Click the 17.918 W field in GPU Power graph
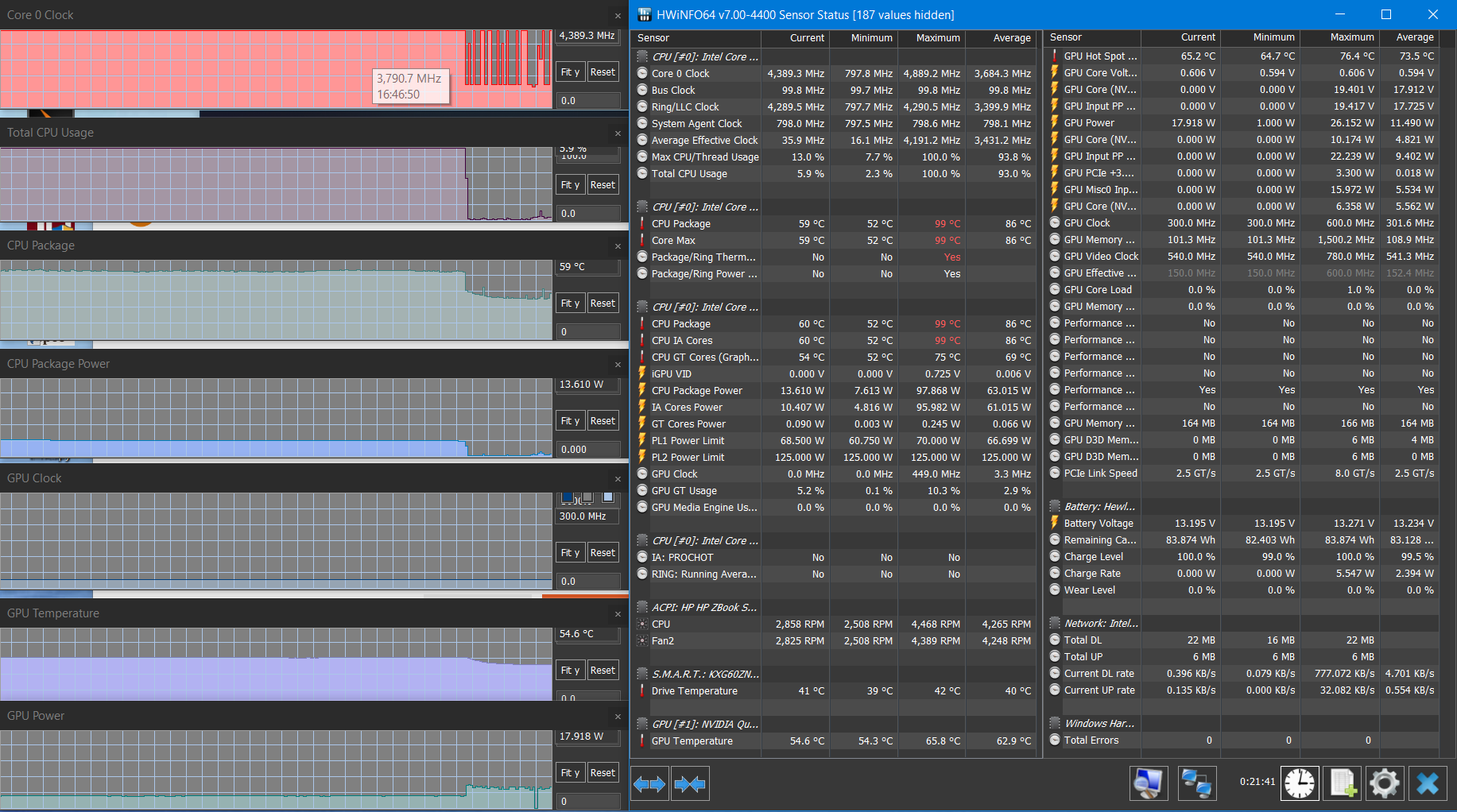 point(587,737)
